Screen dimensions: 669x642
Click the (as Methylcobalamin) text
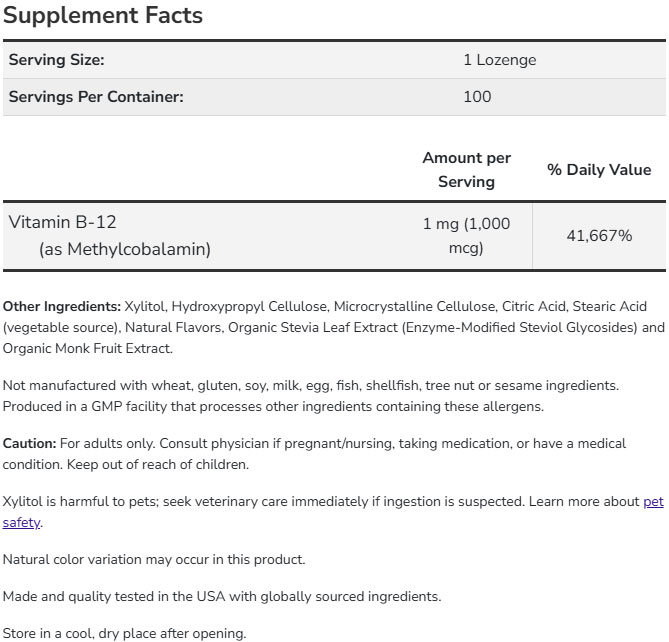point(125,249)
